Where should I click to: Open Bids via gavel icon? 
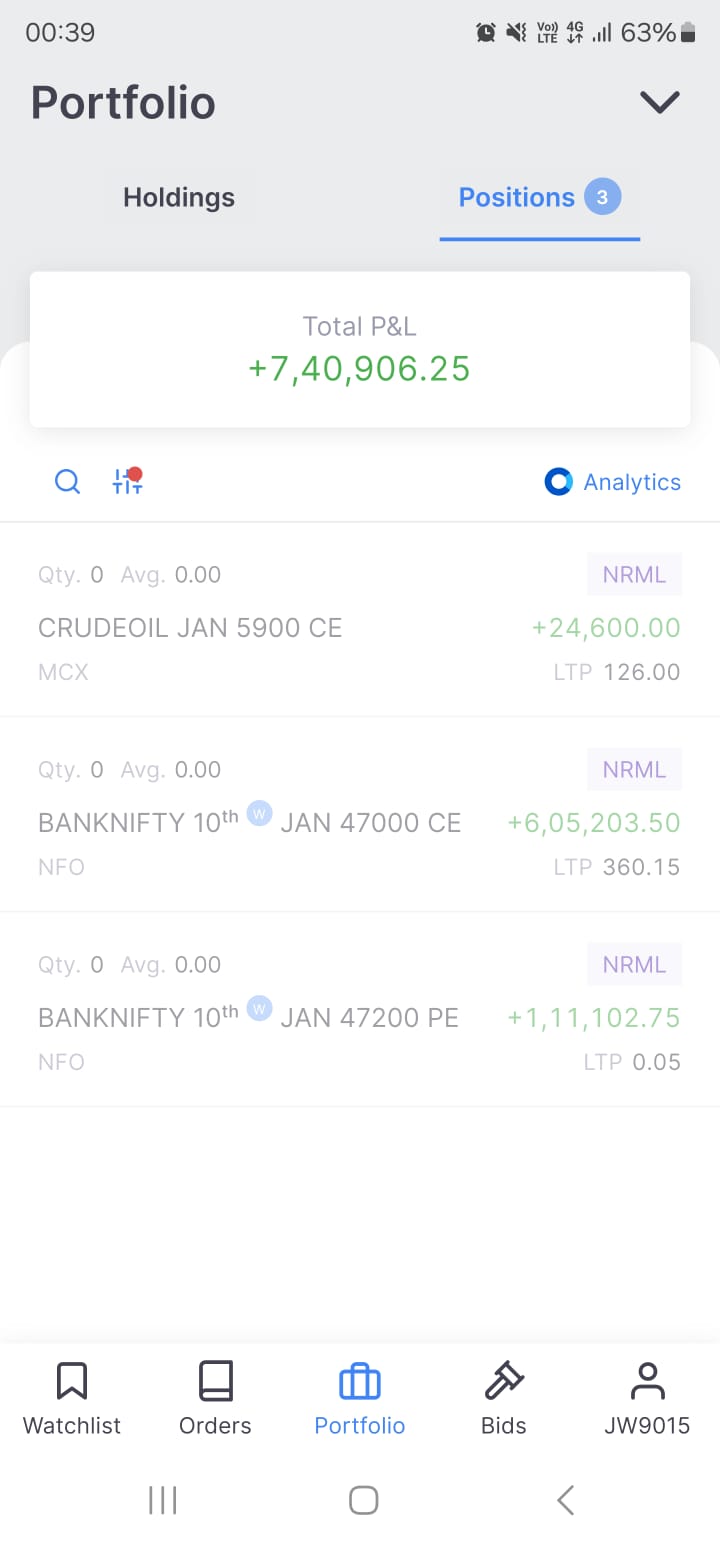pos(504,1382)
